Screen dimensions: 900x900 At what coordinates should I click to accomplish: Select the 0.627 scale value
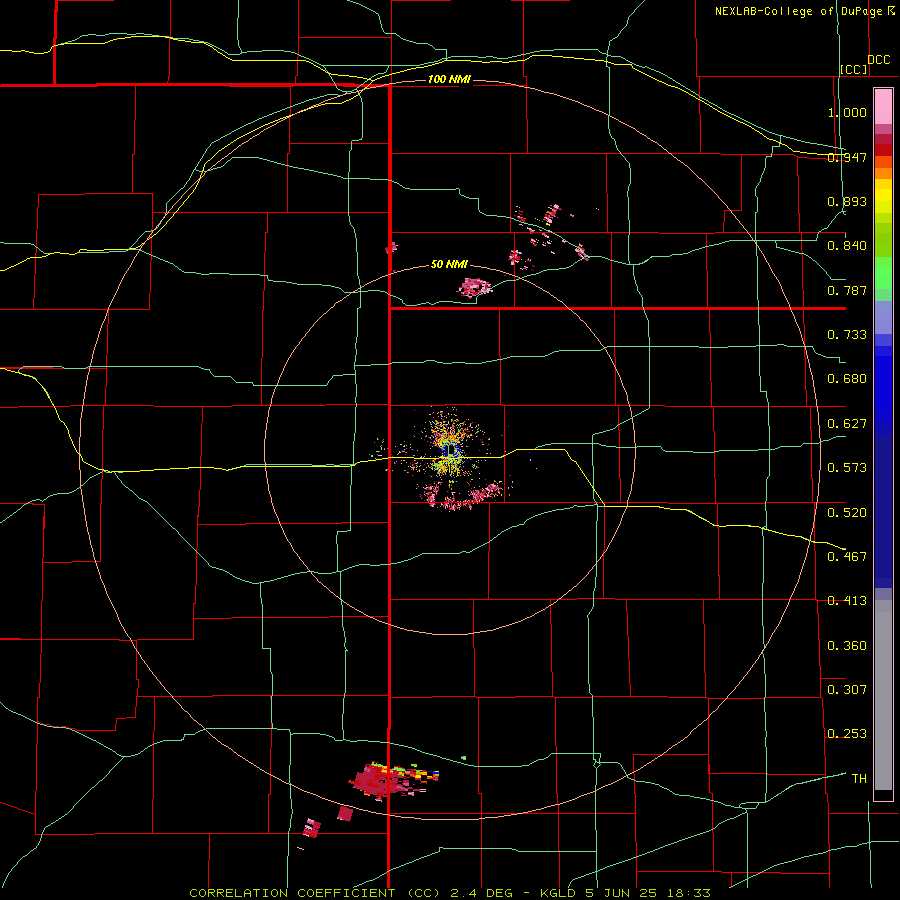click(x=847, y=424)
